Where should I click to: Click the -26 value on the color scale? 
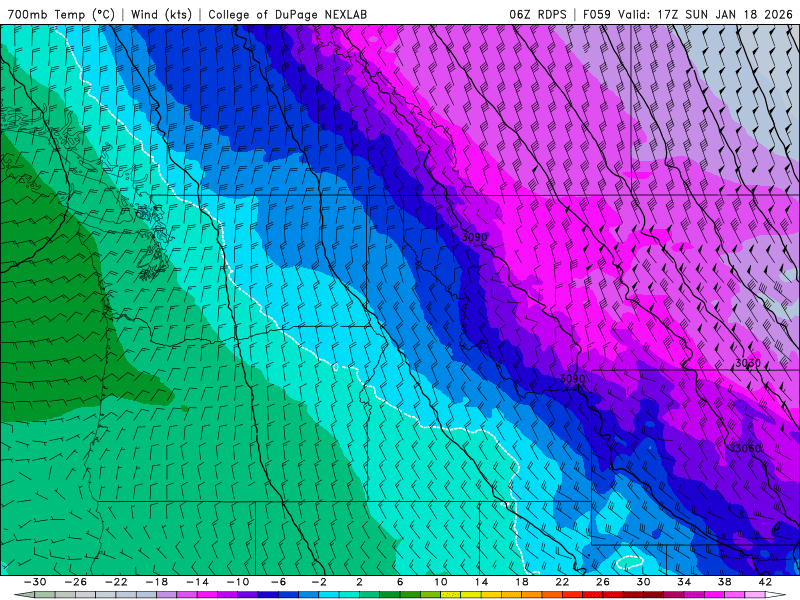pyautogui.click(x=76, y=582)
